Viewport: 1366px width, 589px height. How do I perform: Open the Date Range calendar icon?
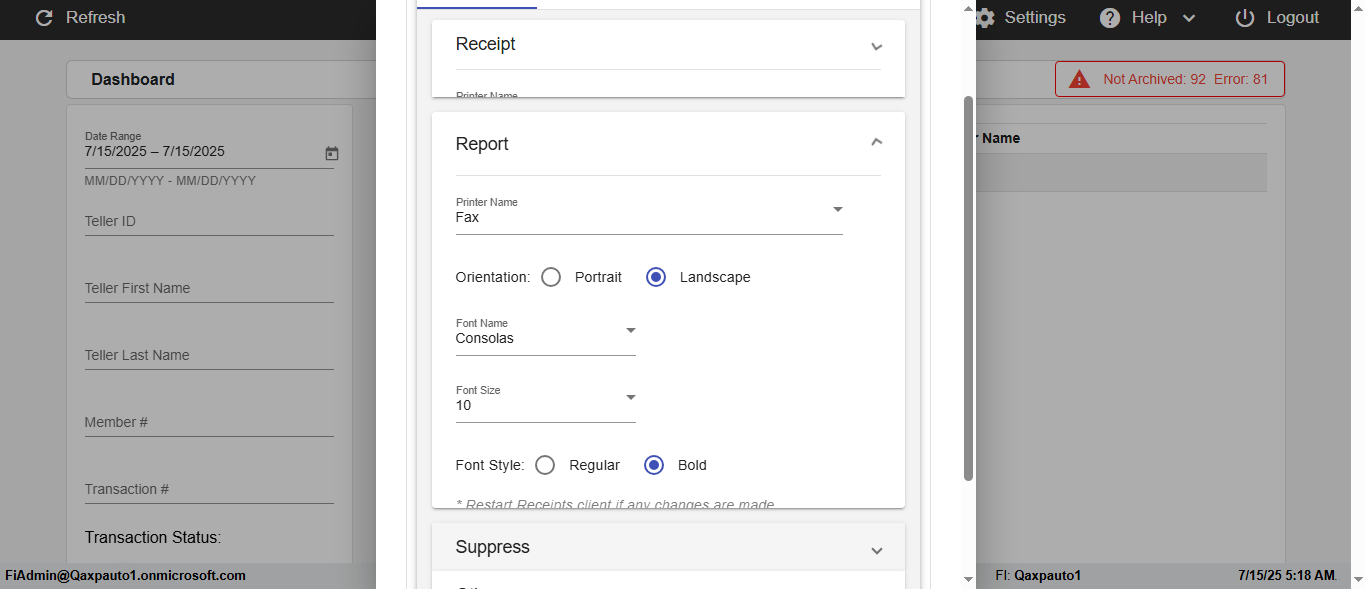click(332, 153)
